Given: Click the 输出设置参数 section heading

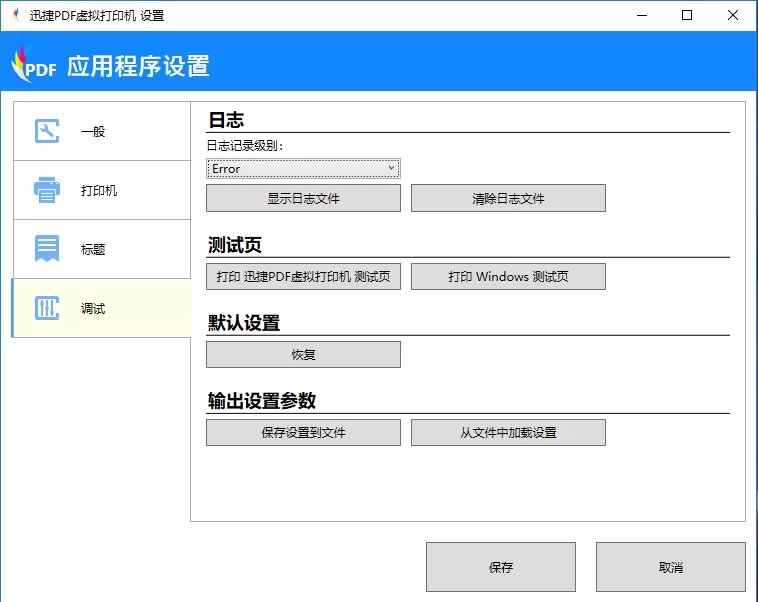Looking at the screenshot, I should point(262,400).
